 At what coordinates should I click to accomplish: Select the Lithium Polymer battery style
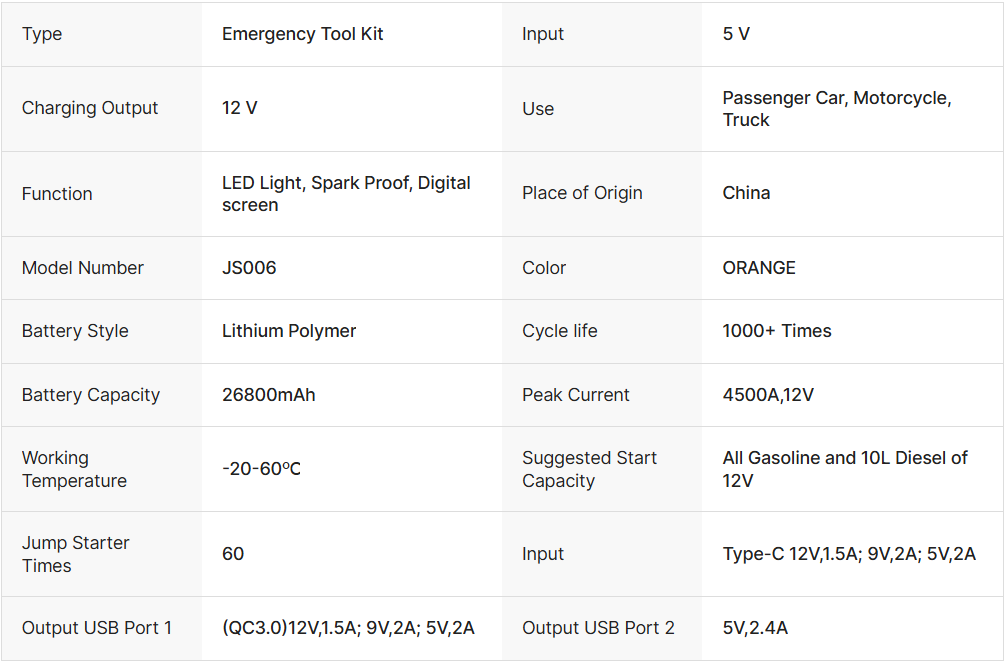point(289,331)
